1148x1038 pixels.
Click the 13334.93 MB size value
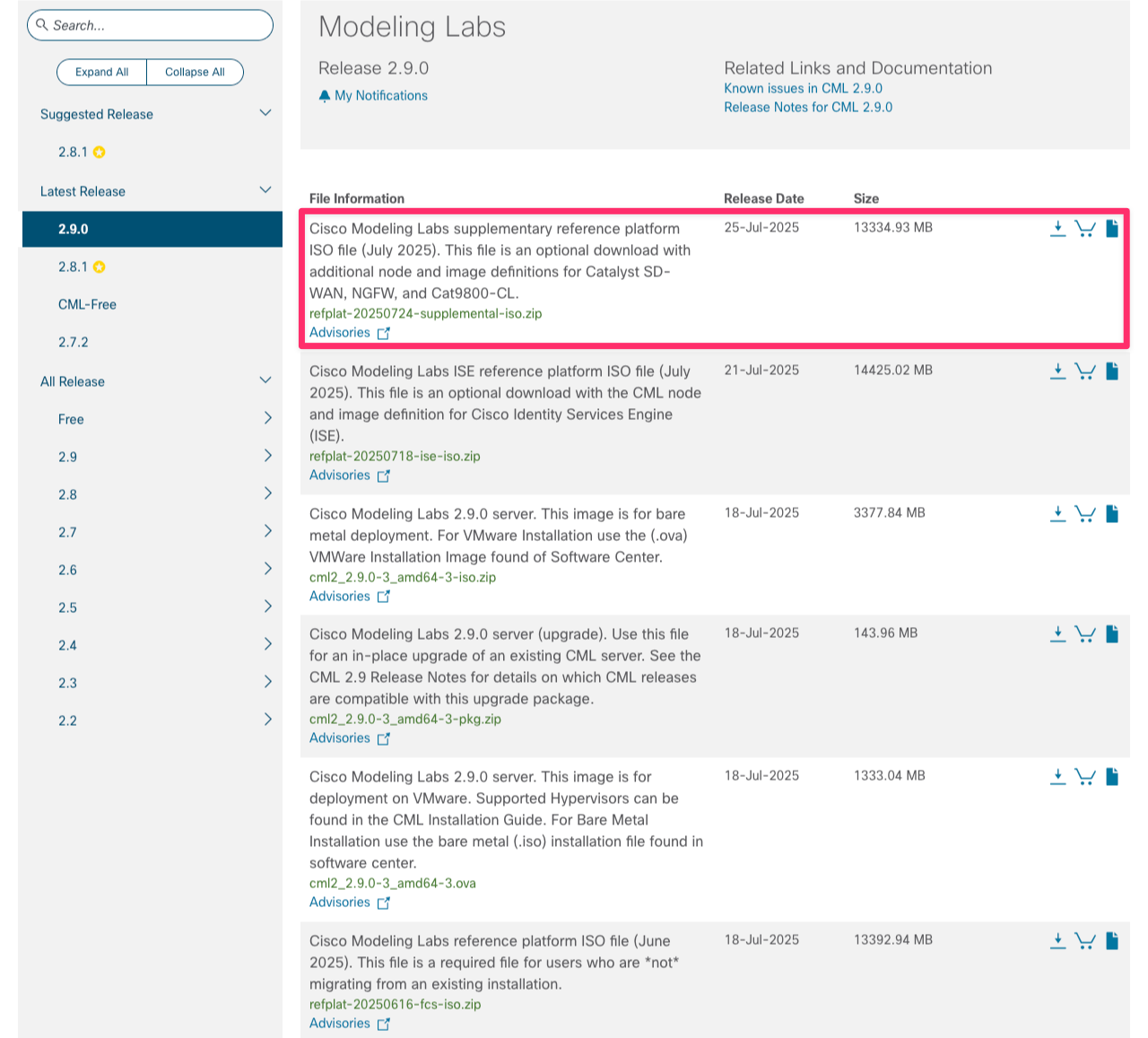point(893,228)
